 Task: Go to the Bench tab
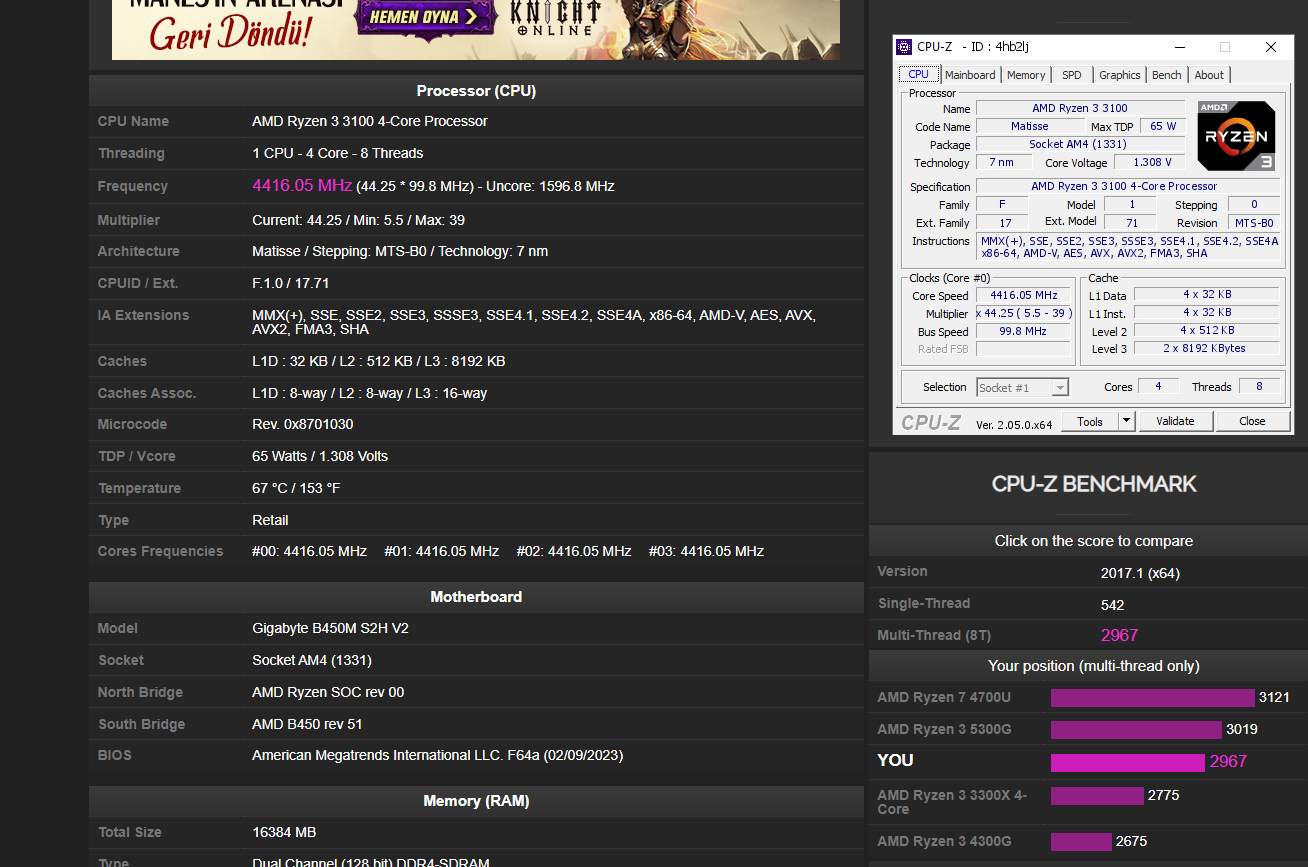(x=1166, y=74)
